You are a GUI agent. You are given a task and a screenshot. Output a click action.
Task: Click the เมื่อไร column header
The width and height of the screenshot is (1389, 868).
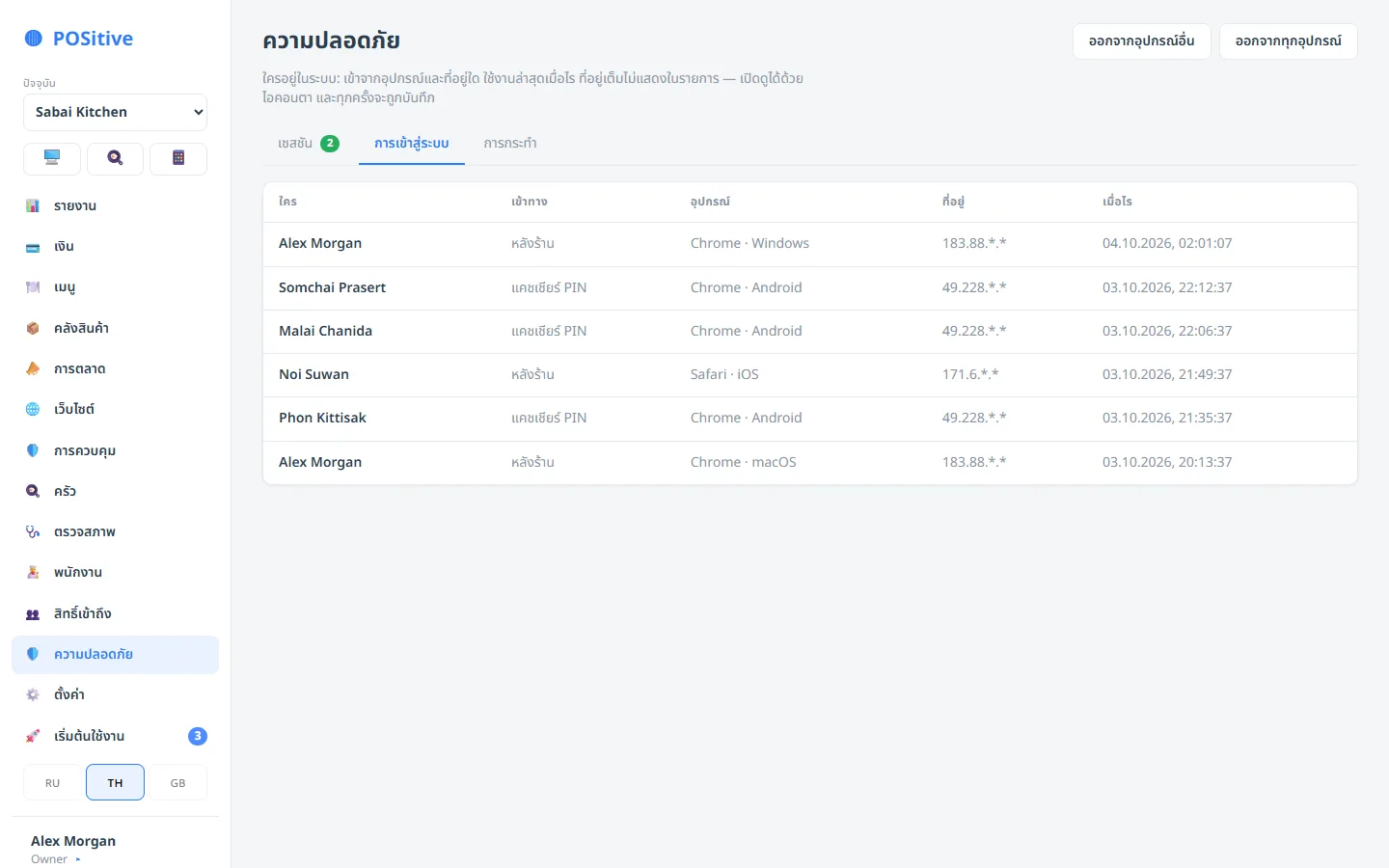tap(1117, 202)
